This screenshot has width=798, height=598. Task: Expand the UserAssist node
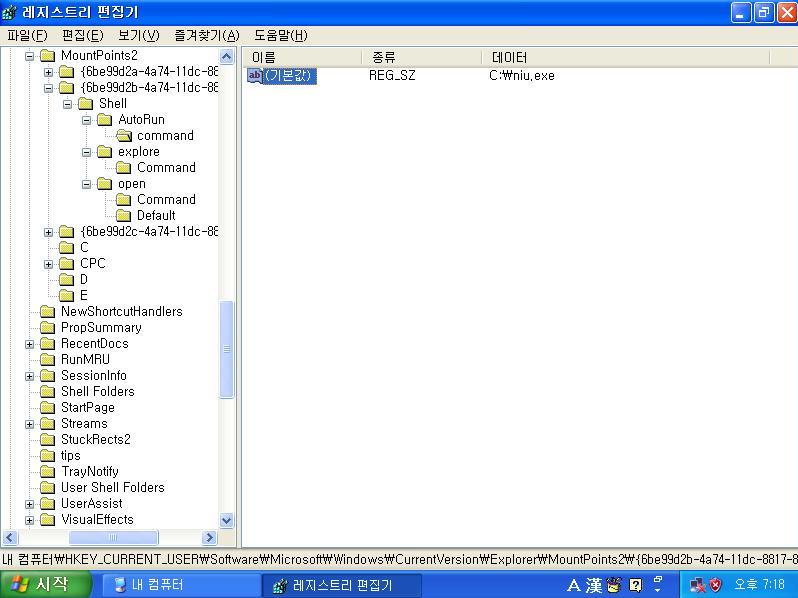point(30,504)
